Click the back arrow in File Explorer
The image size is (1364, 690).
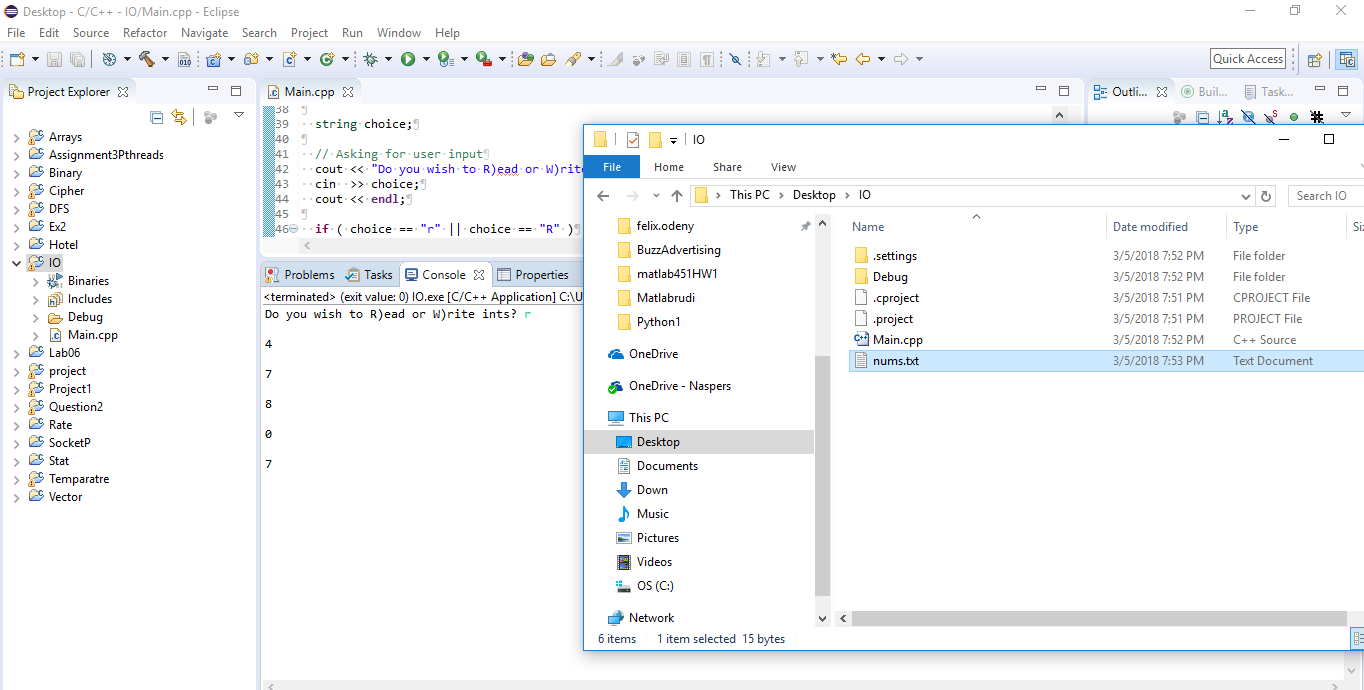[603, 195]
